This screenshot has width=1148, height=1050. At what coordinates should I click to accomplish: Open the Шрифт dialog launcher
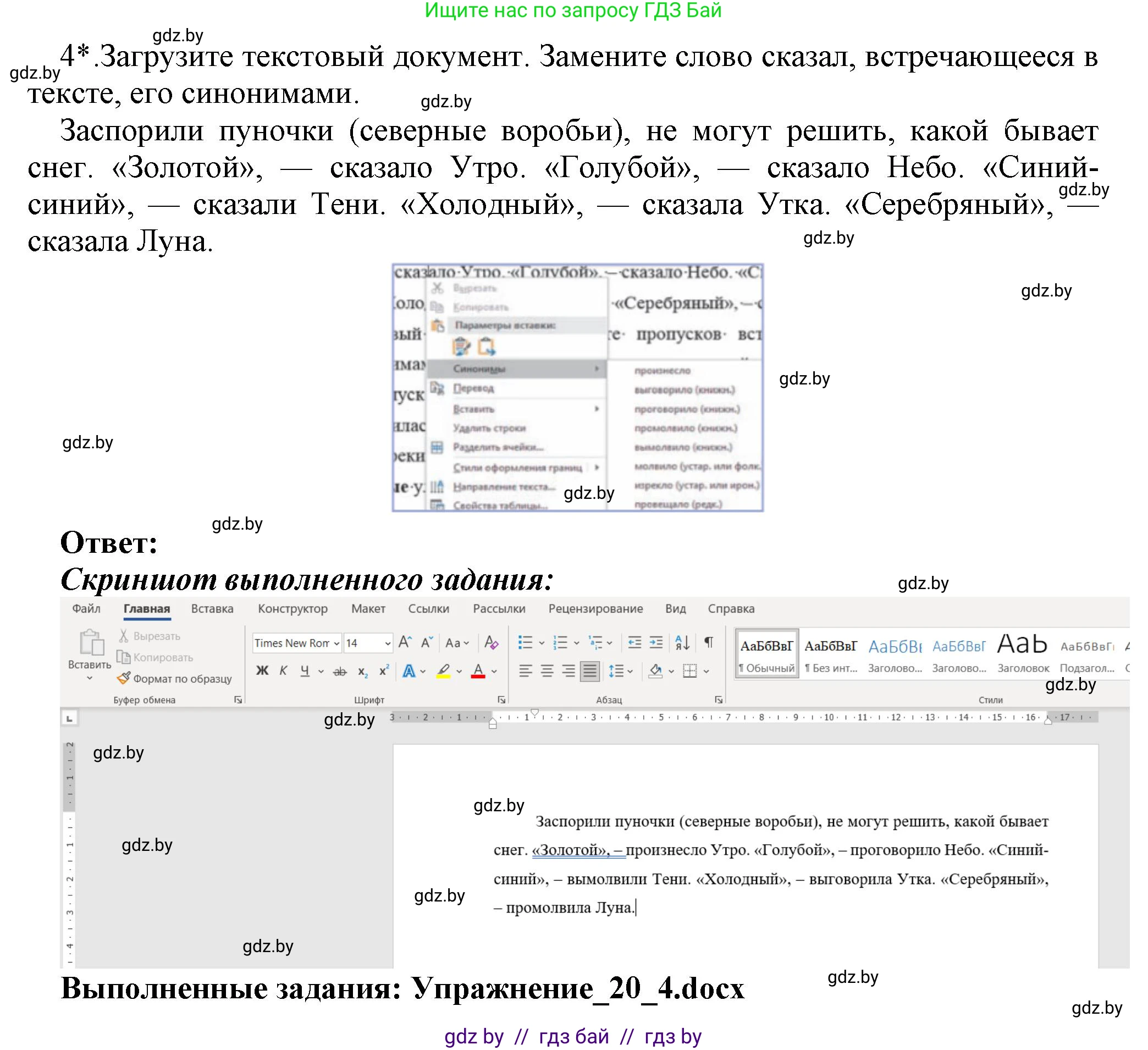coord(501,700)
